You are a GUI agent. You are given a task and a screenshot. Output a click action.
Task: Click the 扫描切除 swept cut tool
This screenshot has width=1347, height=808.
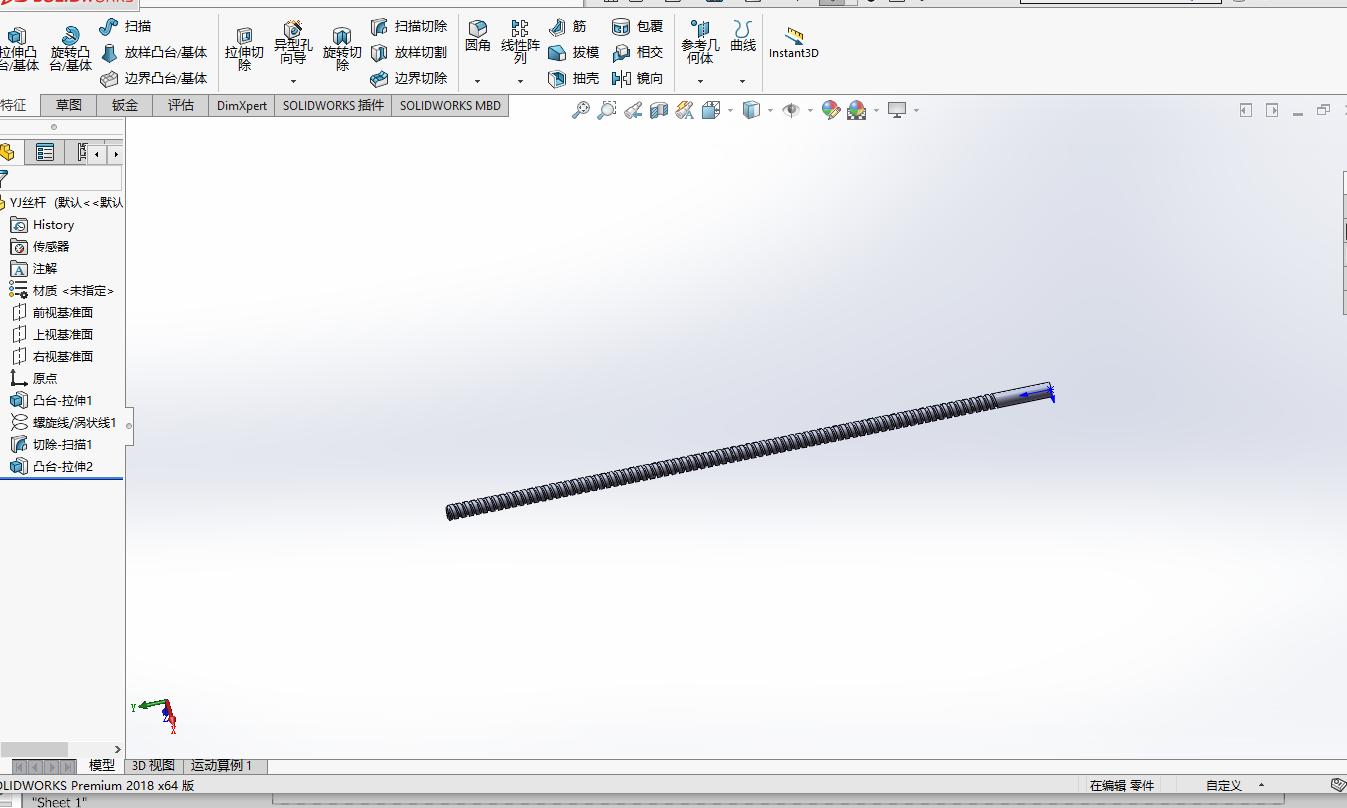[x=409, y=26]
